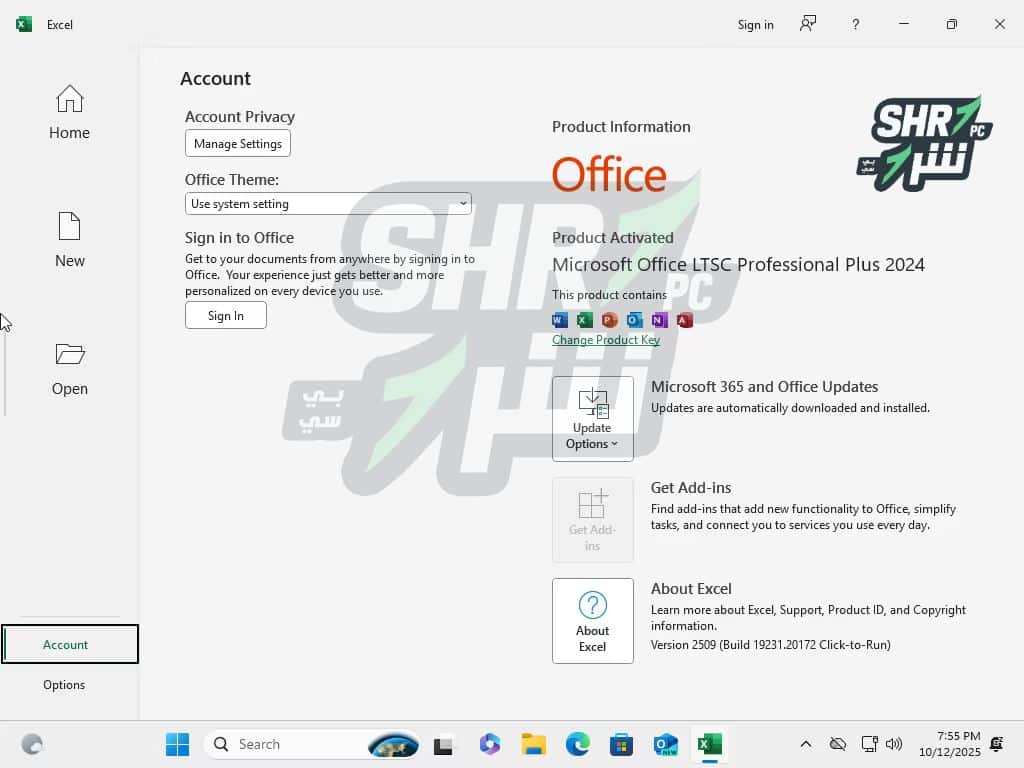This screenshot has height=768, width=1024.
Task: Select the Account tab in sidebar
Action: (66, 645)
